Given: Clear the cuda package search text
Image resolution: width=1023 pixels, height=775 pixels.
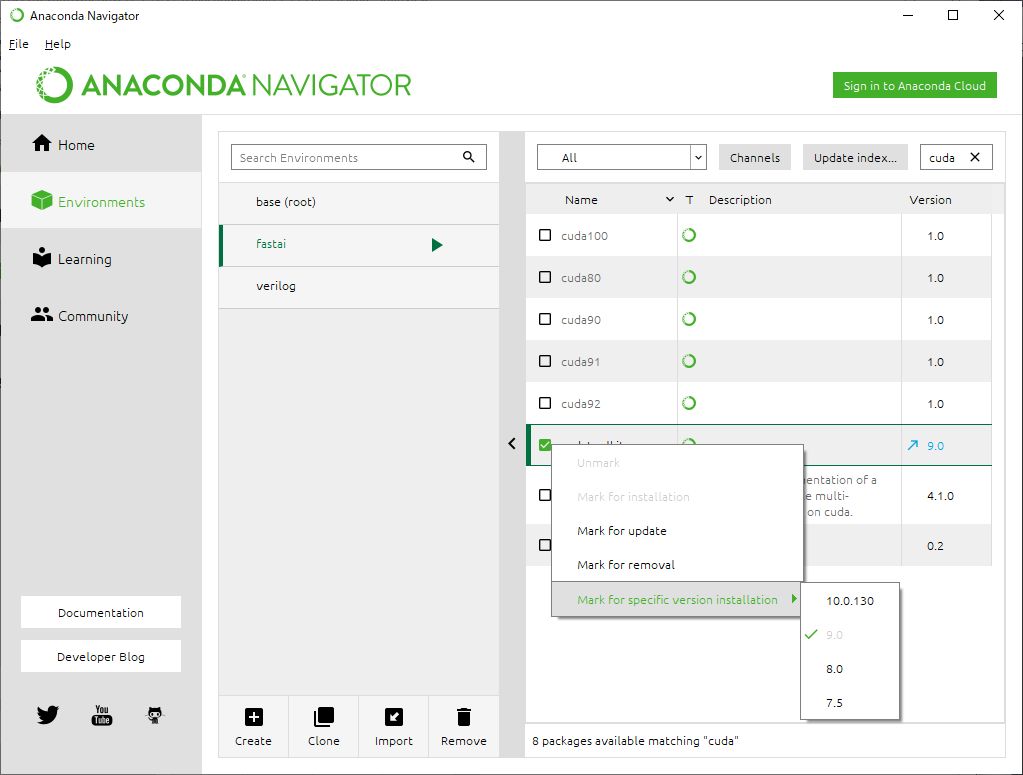Looking at the screenshot, I should click(975, 157).
